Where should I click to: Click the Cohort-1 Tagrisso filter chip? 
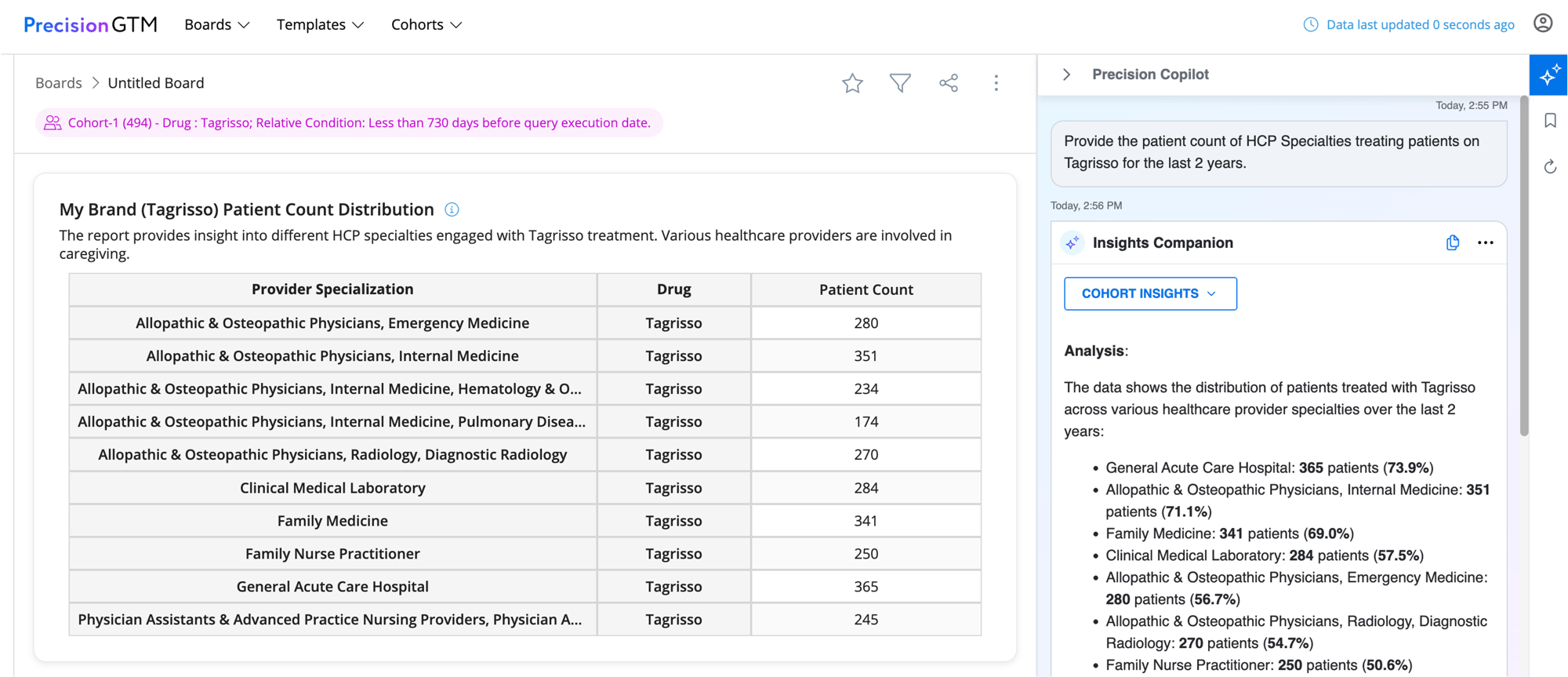349,122
